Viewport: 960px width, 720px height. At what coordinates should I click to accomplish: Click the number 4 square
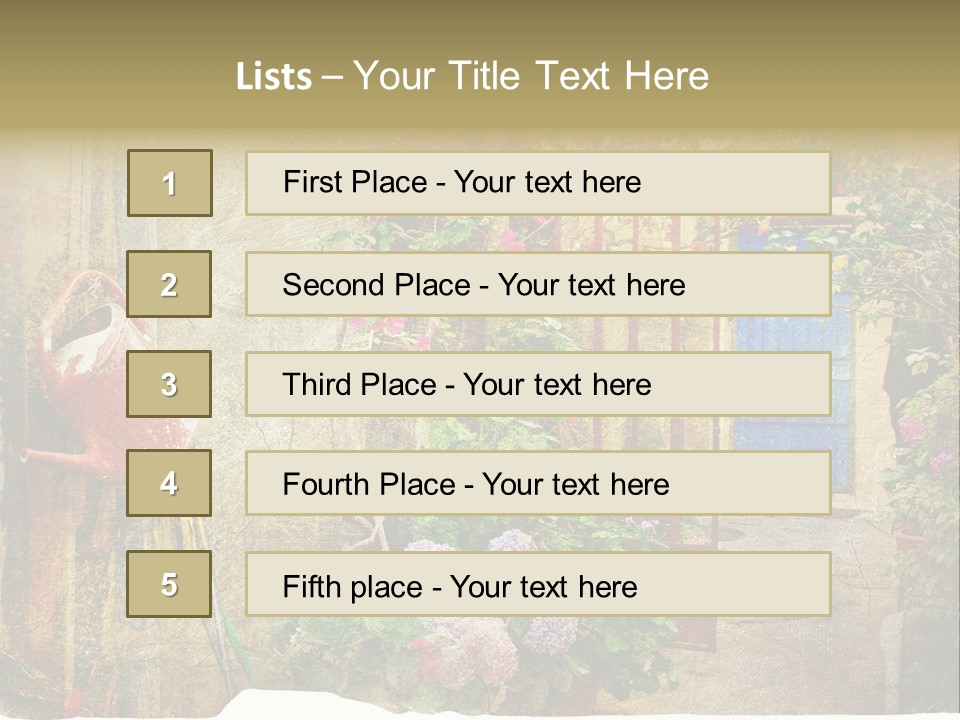click(169, 483)
